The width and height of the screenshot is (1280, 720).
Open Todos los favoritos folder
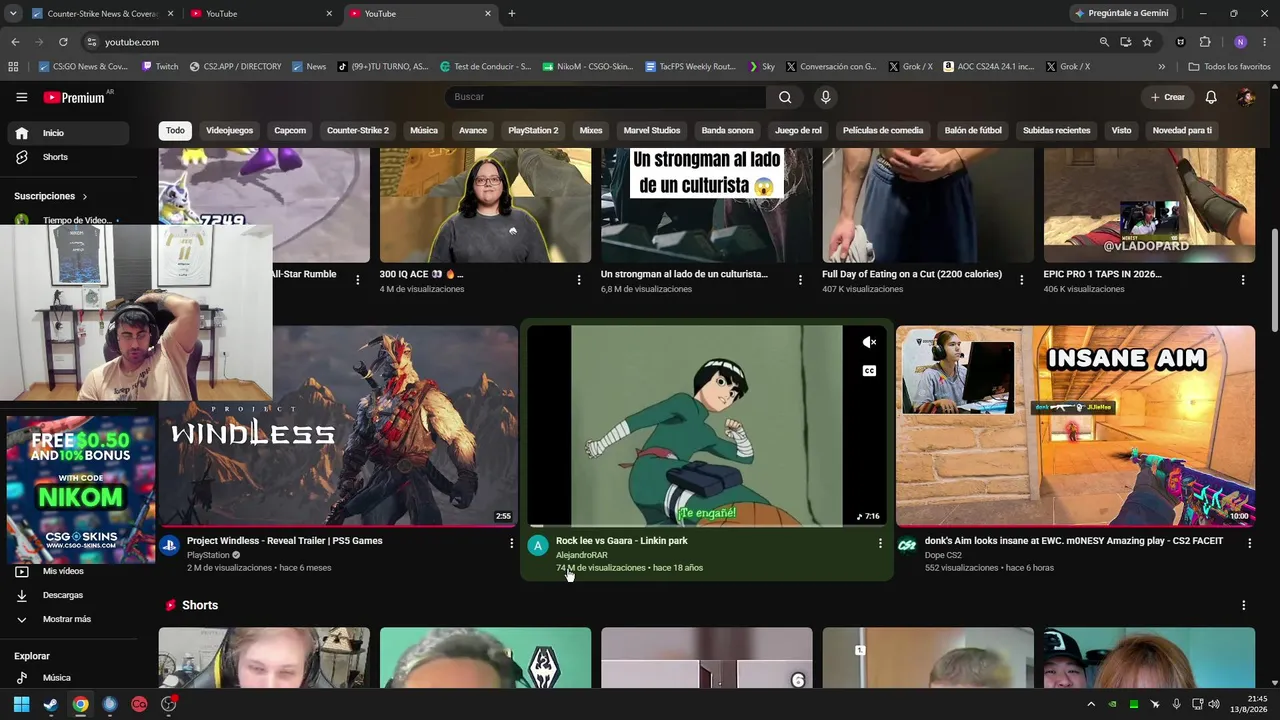pyautogui.click(x=1229, y=67)
